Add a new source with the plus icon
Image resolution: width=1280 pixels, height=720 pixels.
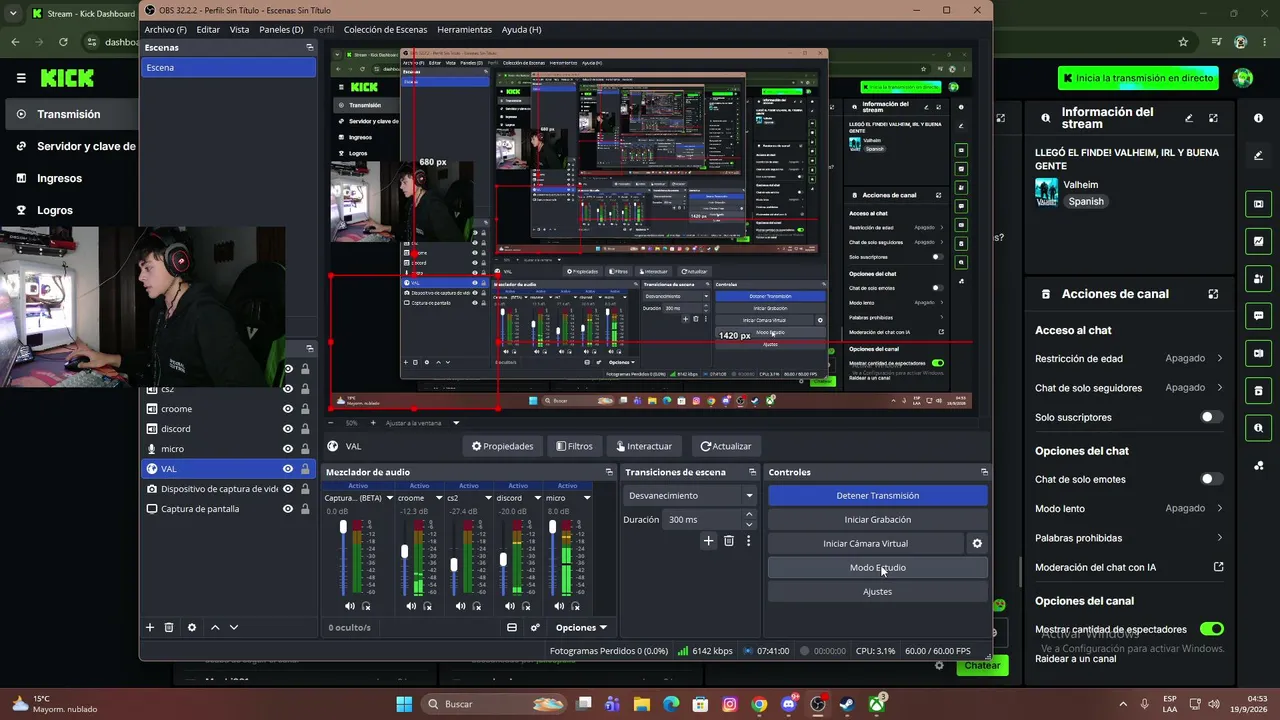(x=150, y=627)
